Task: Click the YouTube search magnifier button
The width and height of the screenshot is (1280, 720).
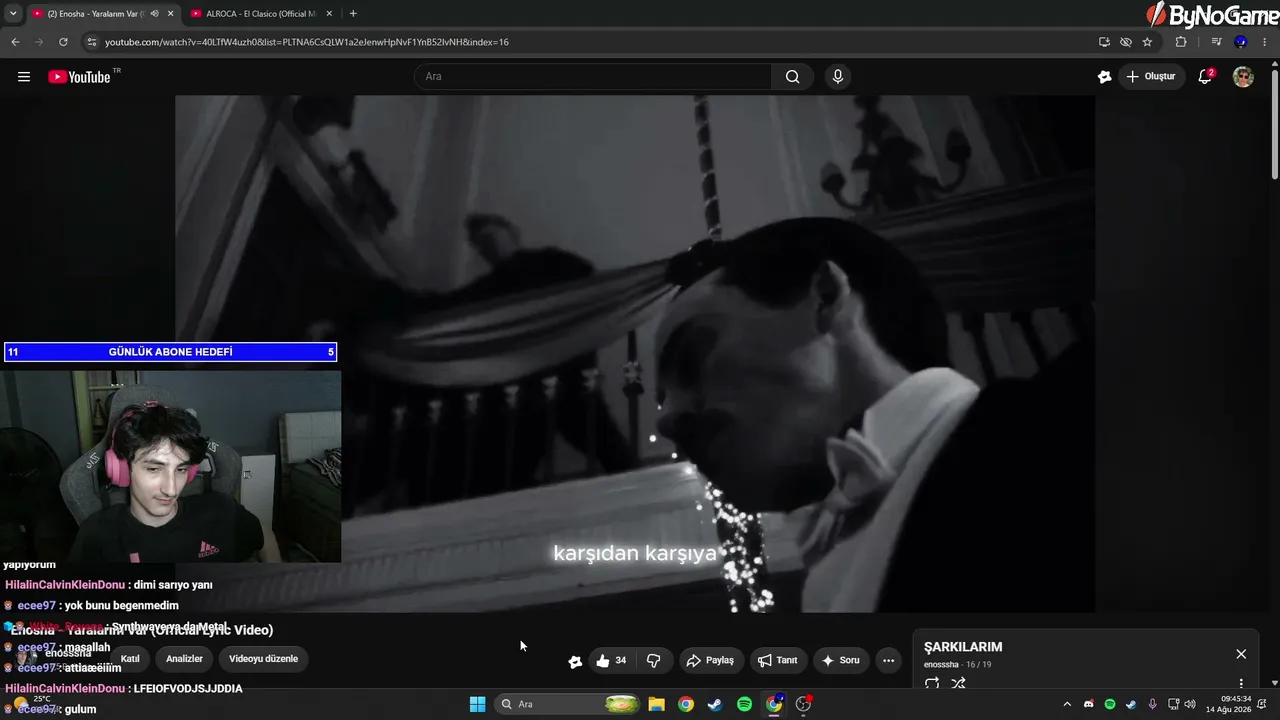Action: coord(792,77)
